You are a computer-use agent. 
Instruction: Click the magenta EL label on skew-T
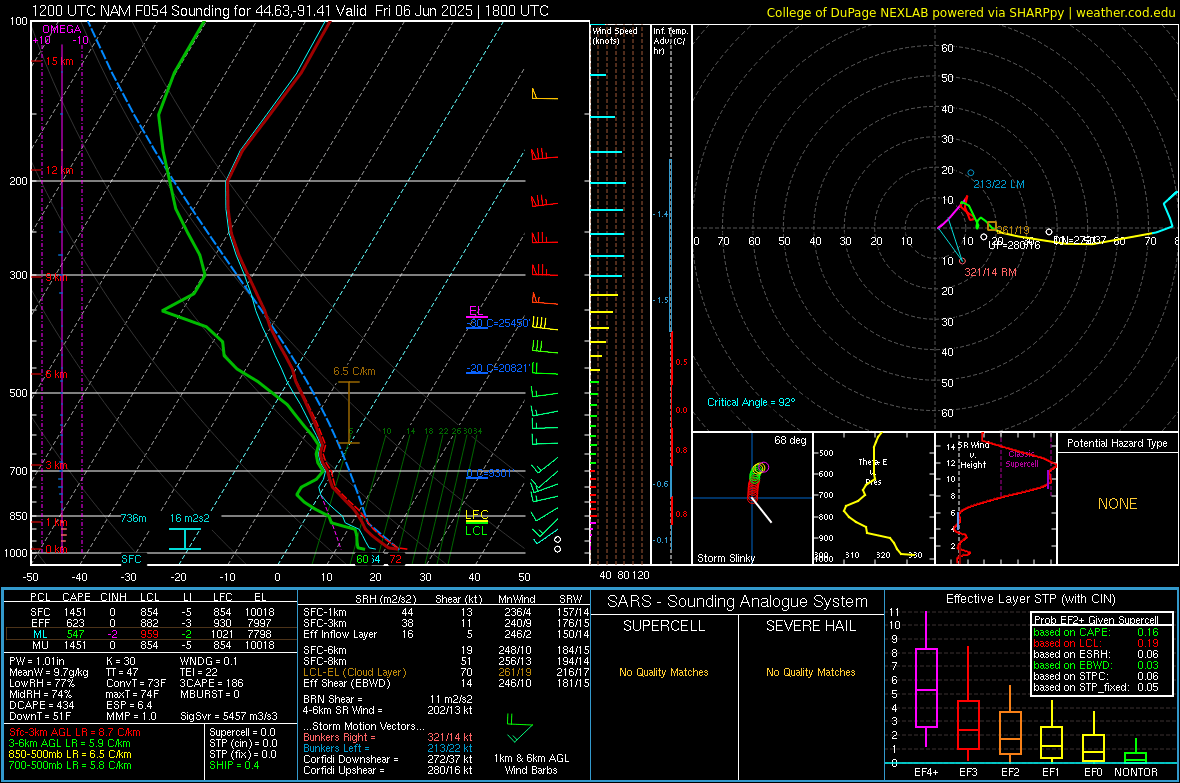click(x=476, y=310)
